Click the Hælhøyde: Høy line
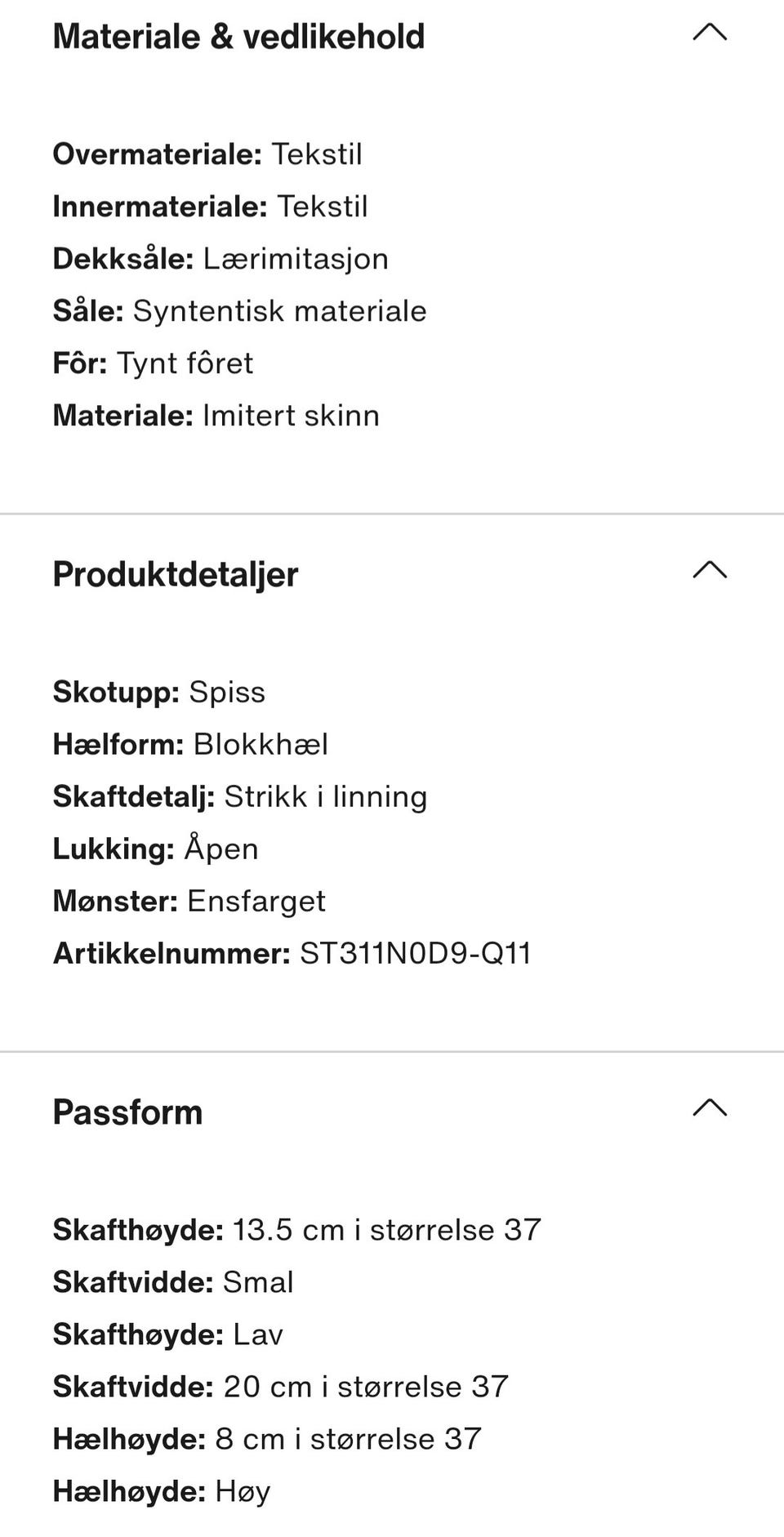 coord(162,1492)
